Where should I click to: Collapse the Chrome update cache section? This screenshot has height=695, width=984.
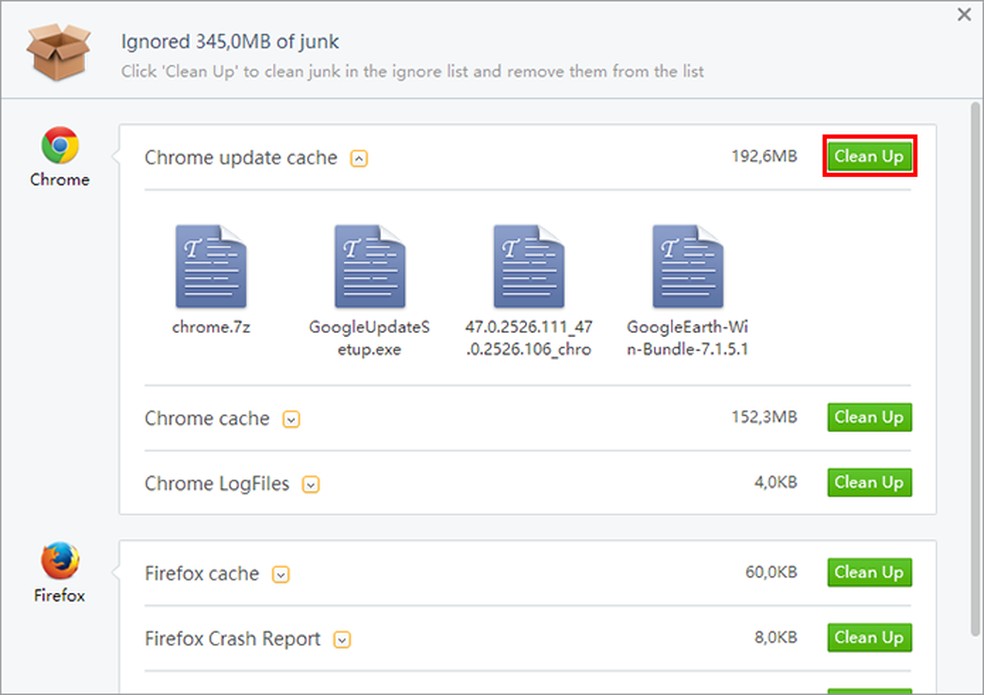click(x=359, y=159)
